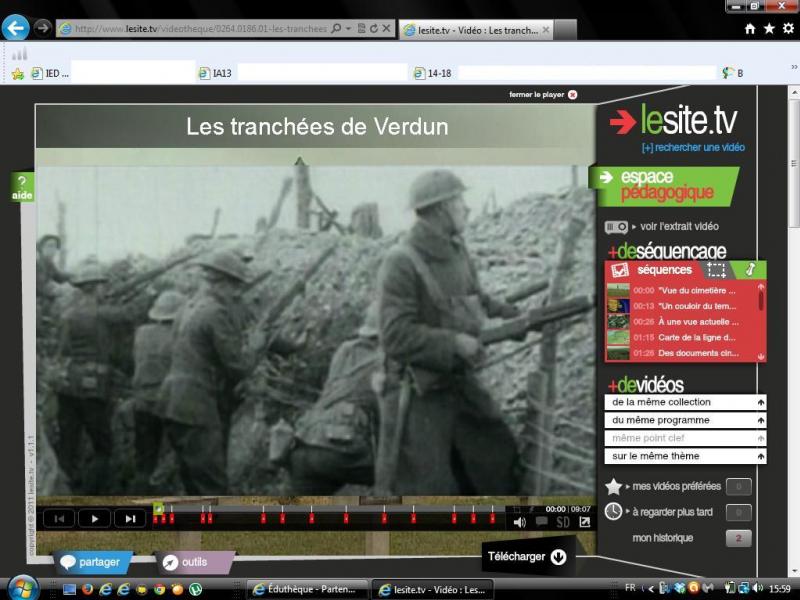The image size is (800, 600).
Task: Open the 'partager' share tab
Action: 92,562
